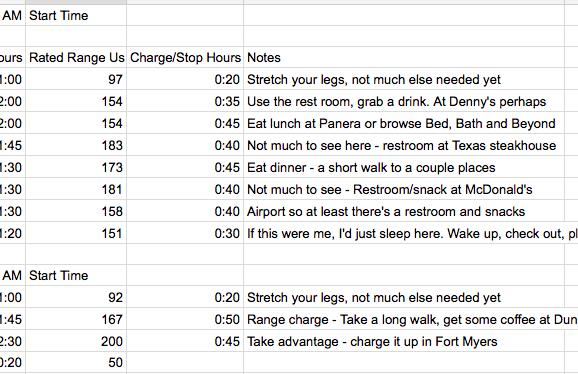Select the Charge/Stop Hours header cell
Viewport: 578px width, 374px height.
pos(185,57)
